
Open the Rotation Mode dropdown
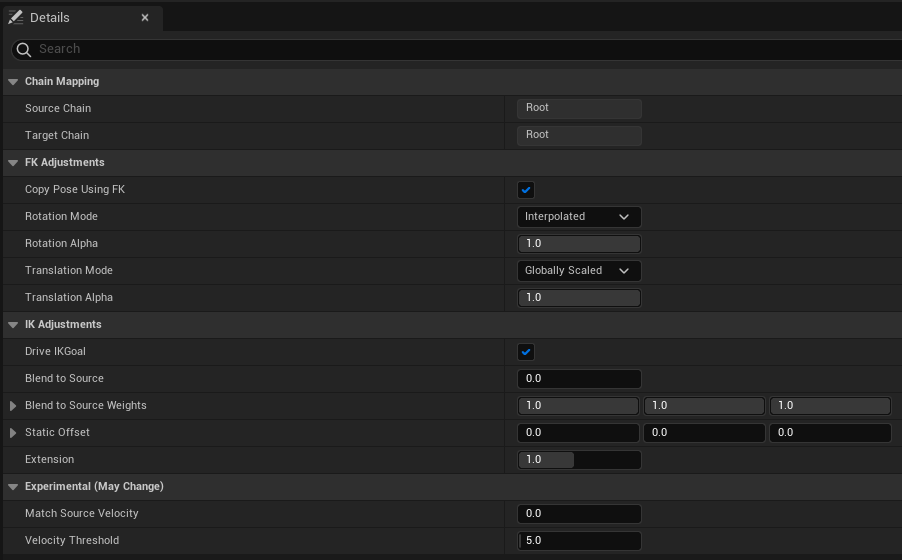tap(579, 217)
